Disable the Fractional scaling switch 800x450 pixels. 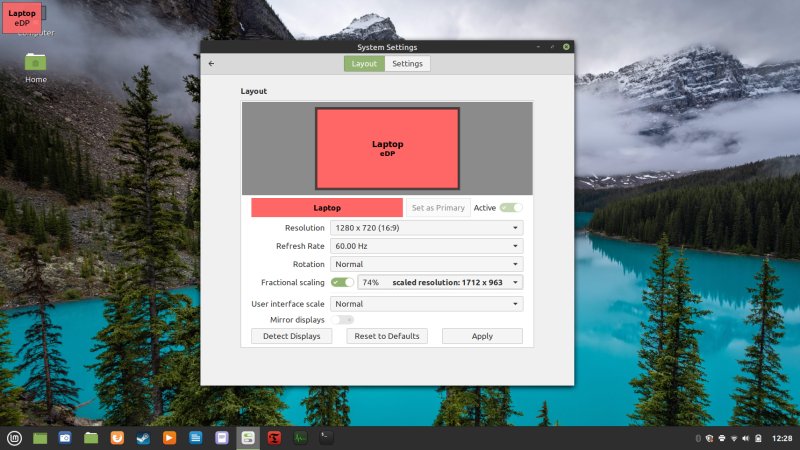pos(343,283)
